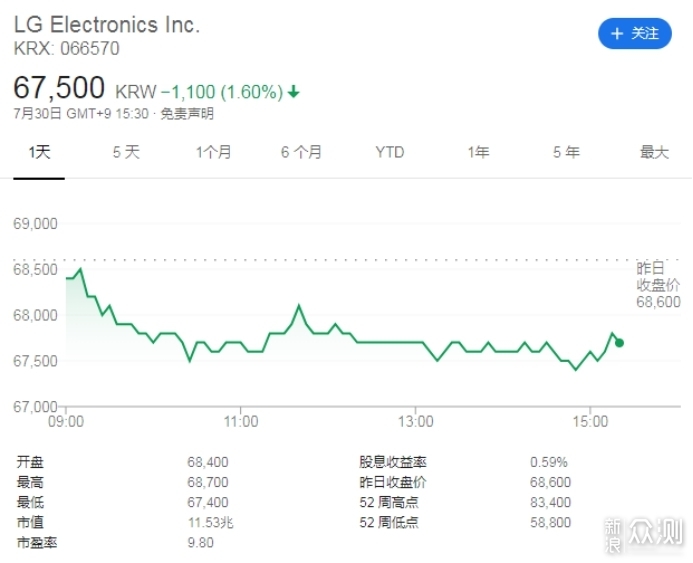Click the 市值 value 11.53兆
The image size is (693, 563).
coord(211,522)
